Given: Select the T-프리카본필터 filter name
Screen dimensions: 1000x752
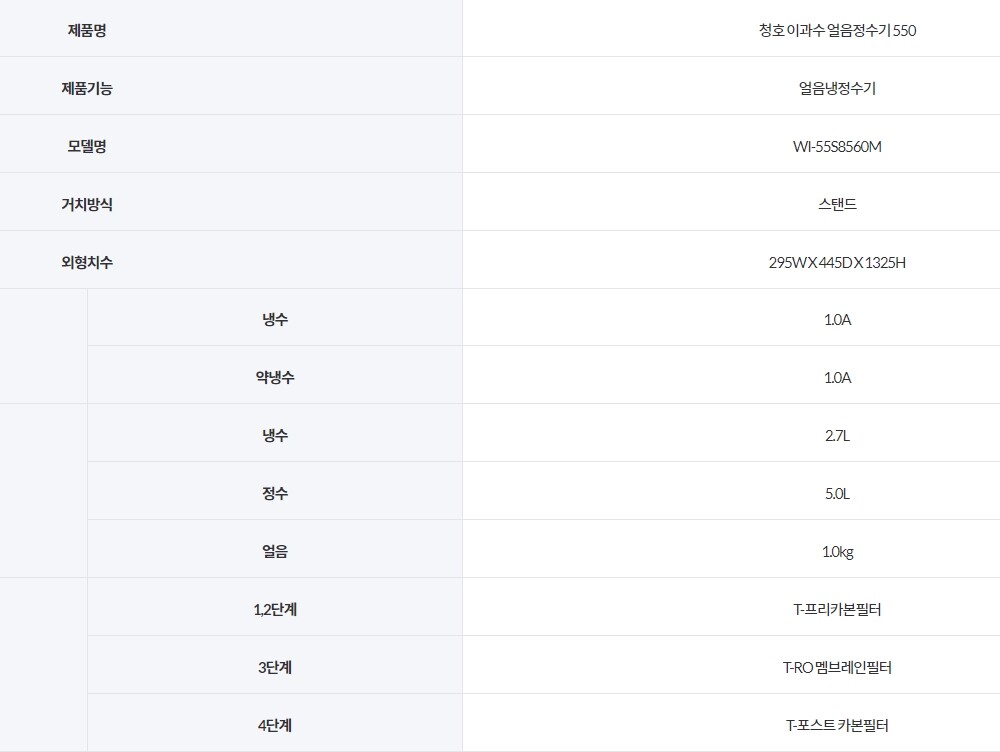Looking at the screenshot, I should point(837,609).
